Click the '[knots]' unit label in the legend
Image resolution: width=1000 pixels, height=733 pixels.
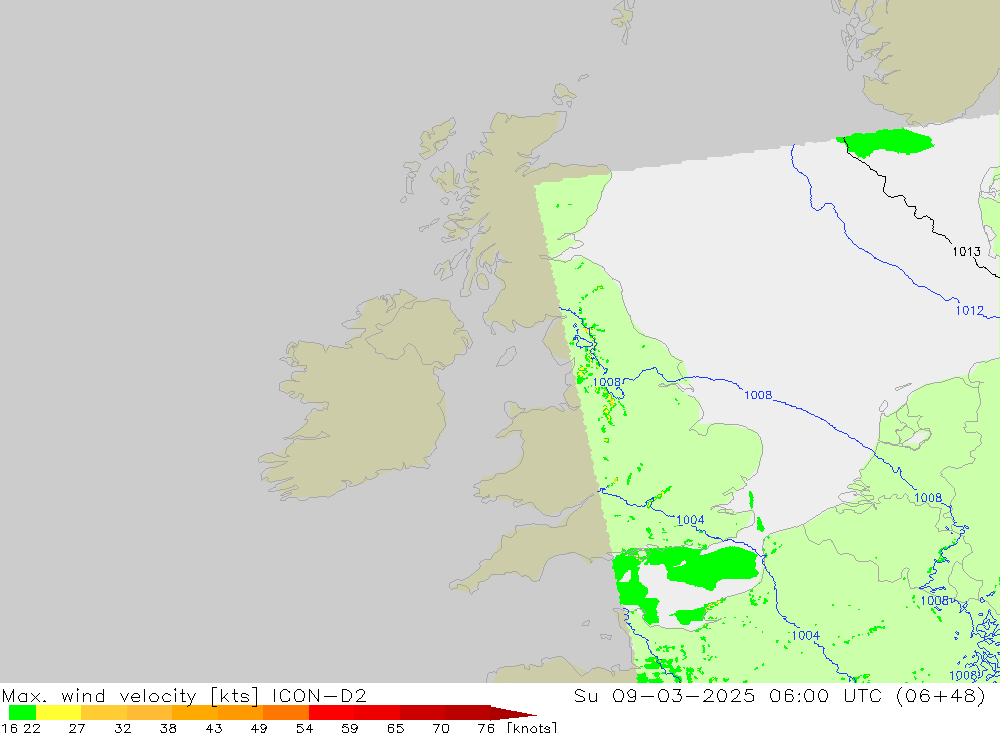[532, 728]
